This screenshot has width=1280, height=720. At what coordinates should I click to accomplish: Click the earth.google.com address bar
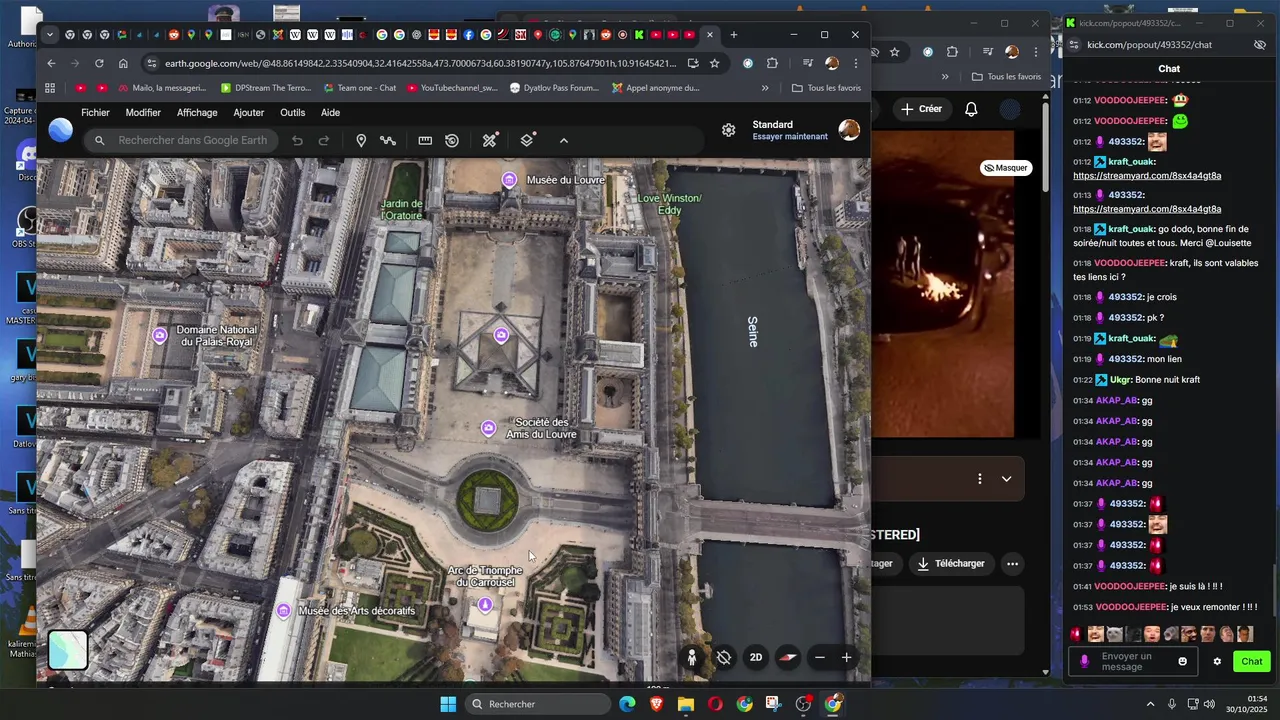pyautogui.click(x=420, y=63)
